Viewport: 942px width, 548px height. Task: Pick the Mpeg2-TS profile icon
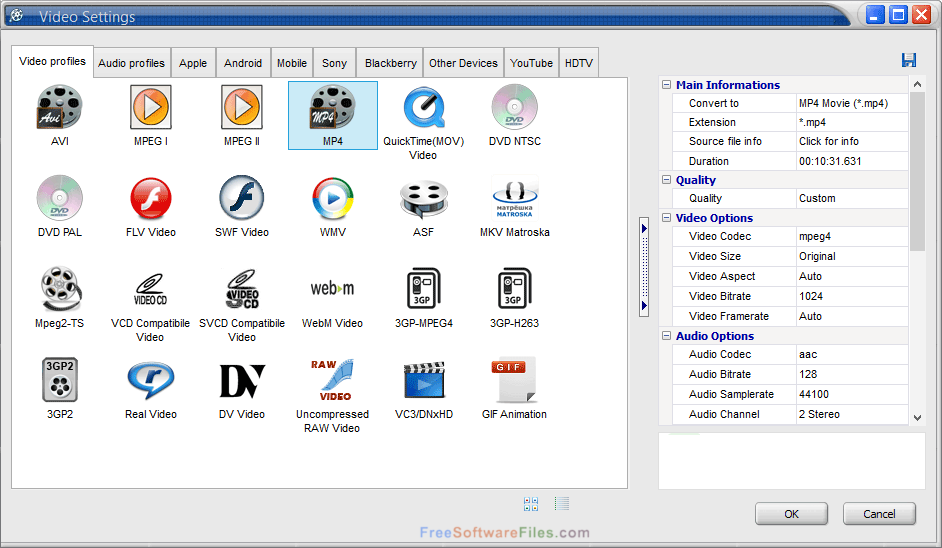point(59,289)
